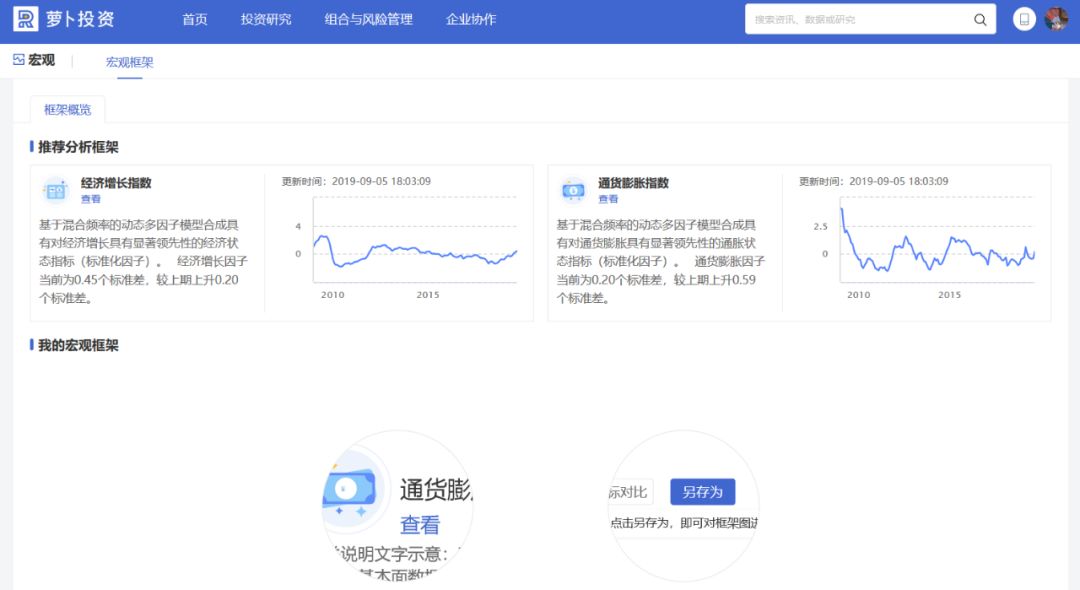Select the 框架概览 tab
Image resolution: width=1080 pixels, height=590 pixels.
click(67, 110)
